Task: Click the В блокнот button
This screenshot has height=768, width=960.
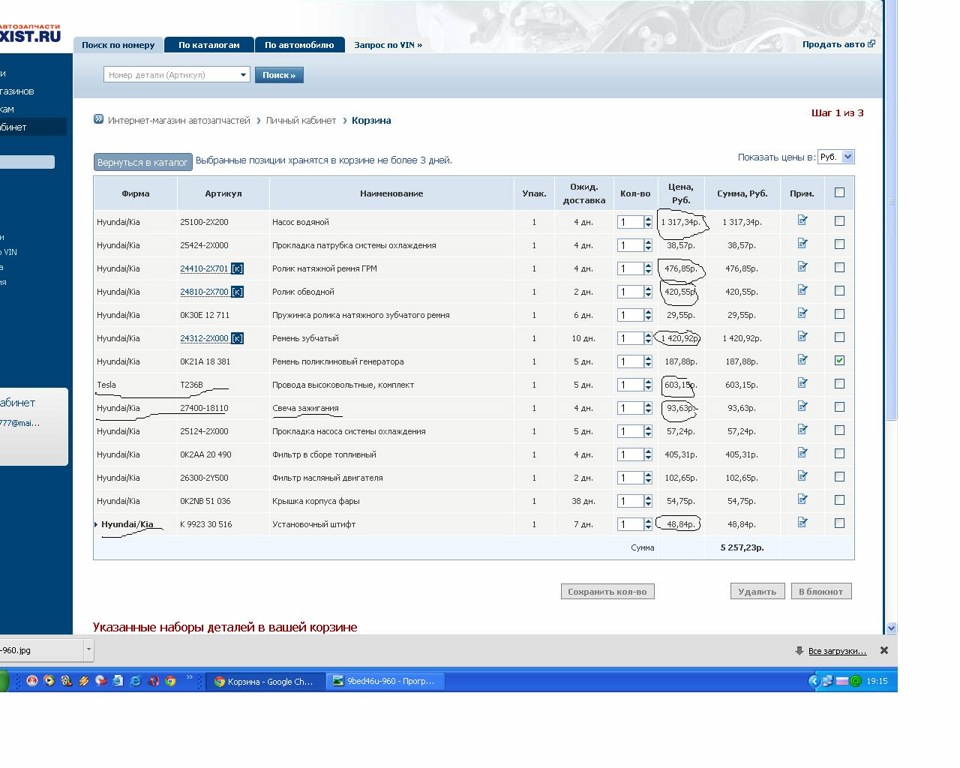Action: pyautogui.click(x=821, y=592)
